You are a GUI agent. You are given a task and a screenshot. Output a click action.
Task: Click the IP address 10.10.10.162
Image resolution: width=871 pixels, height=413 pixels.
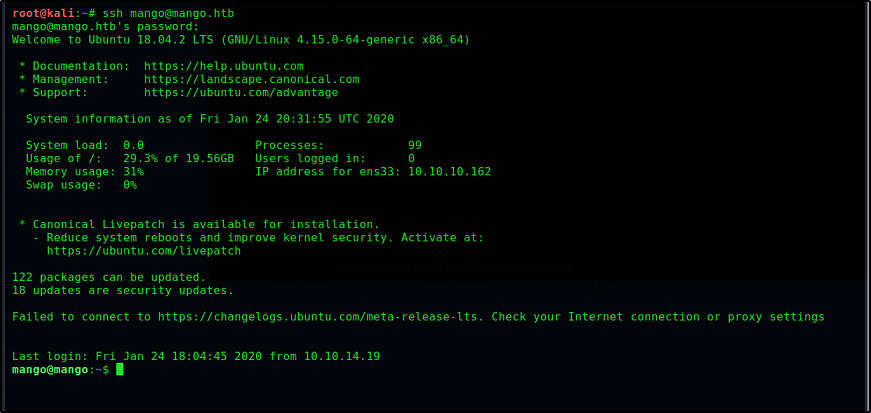point(449,172)
